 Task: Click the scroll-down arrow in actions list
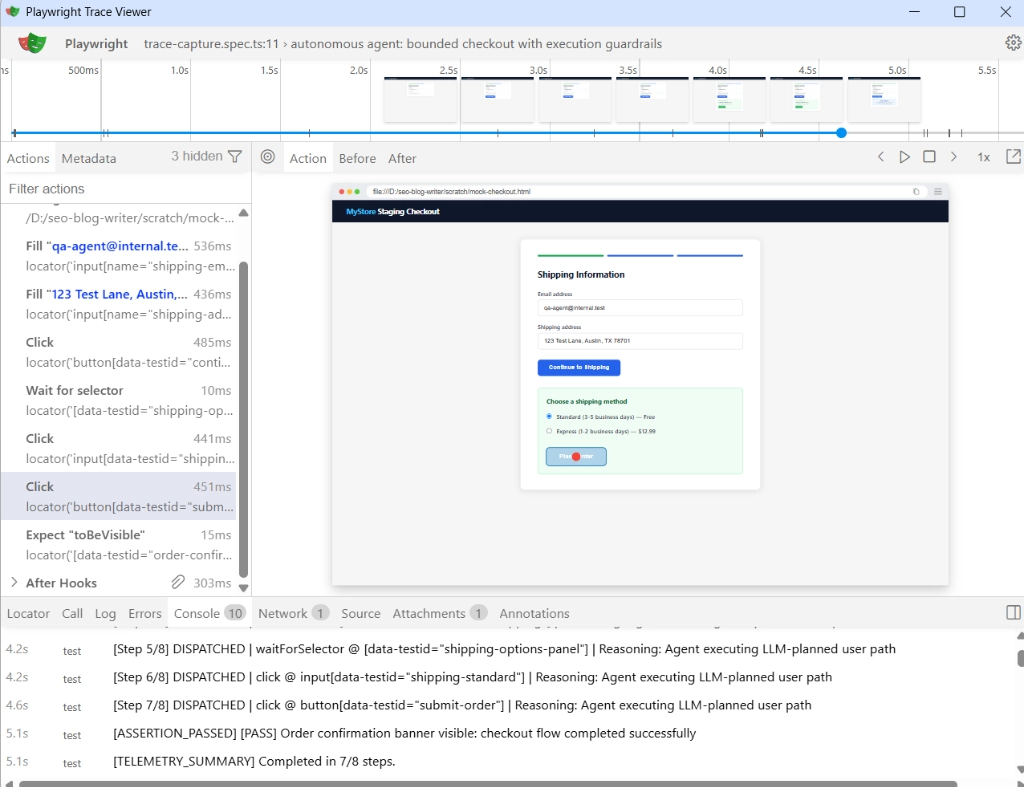point(244,587)
